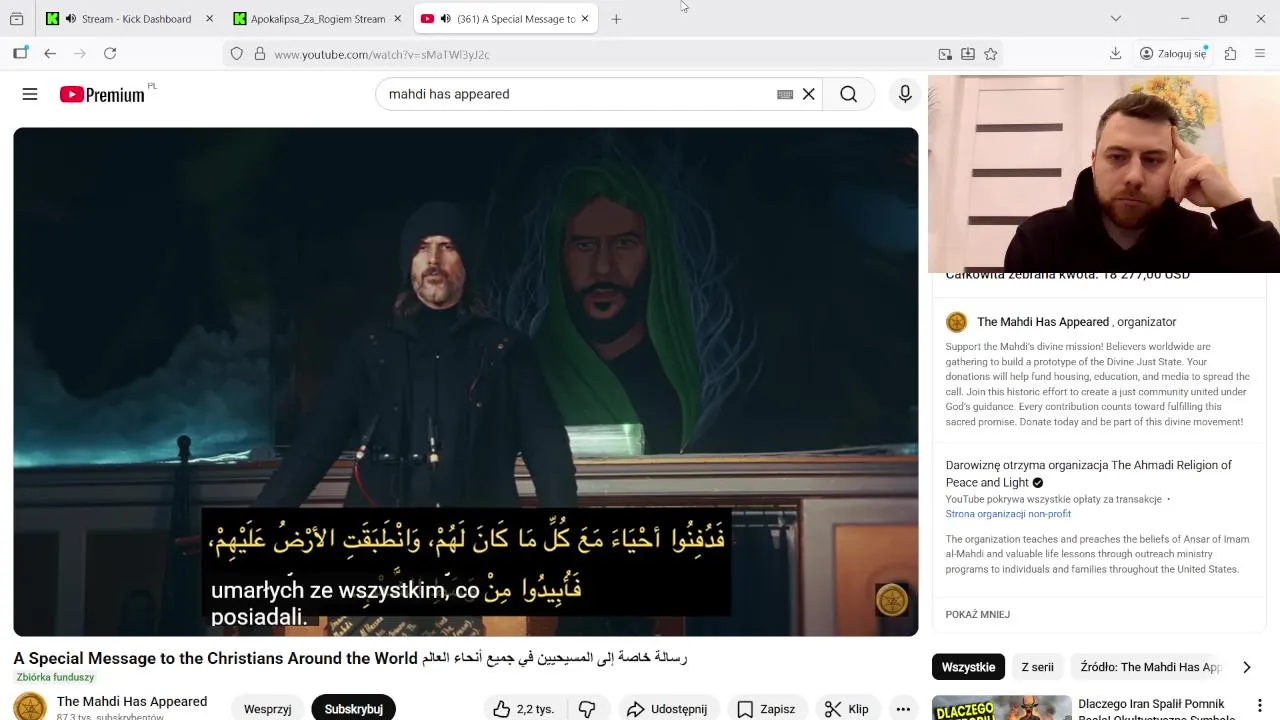The height and width of the screenshot is (720, 1280).
Task: Click the shield tracking protection icon
Action: (x=237, y=54)
